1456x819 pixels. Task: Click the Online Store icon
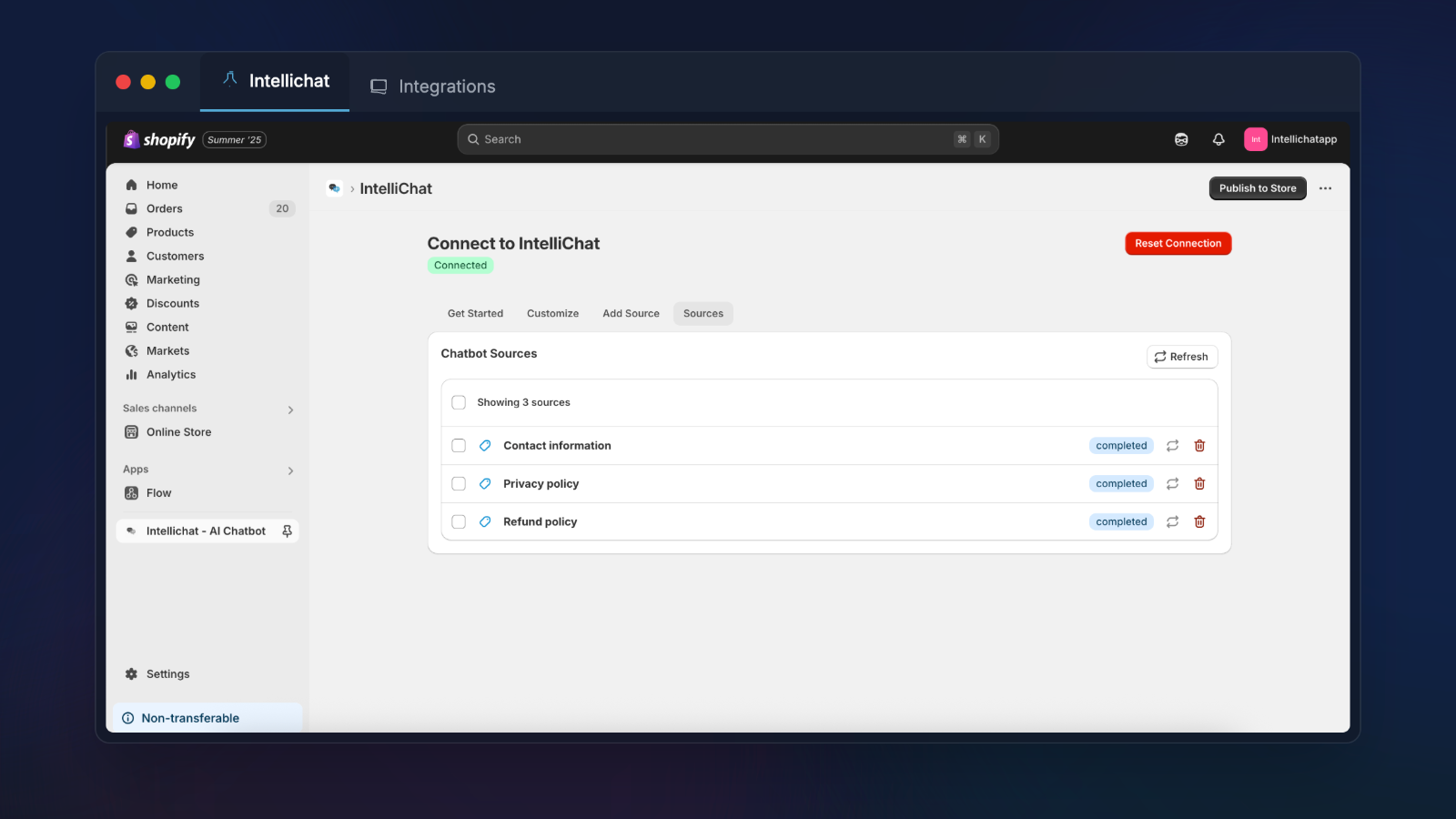click(131, 432)
